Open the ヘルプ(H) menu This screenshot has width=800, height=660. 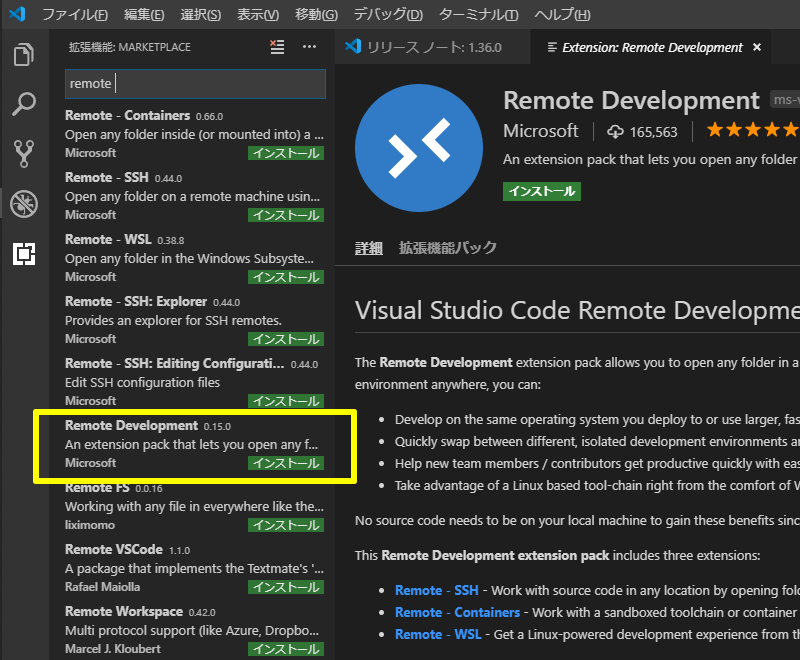tap(562, 14)
